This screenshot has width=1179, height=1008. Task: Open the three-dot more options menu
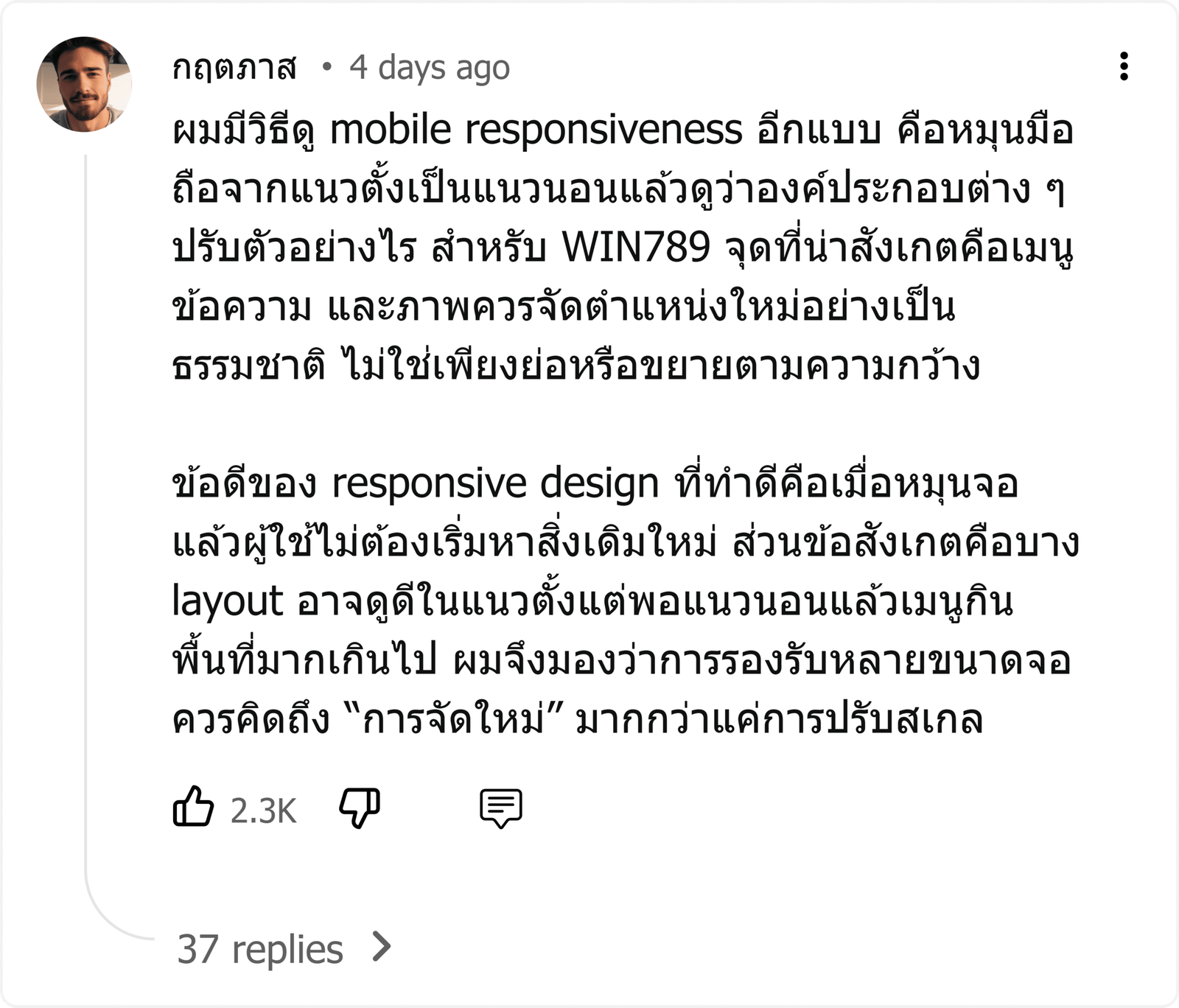tap(1124, 66)
